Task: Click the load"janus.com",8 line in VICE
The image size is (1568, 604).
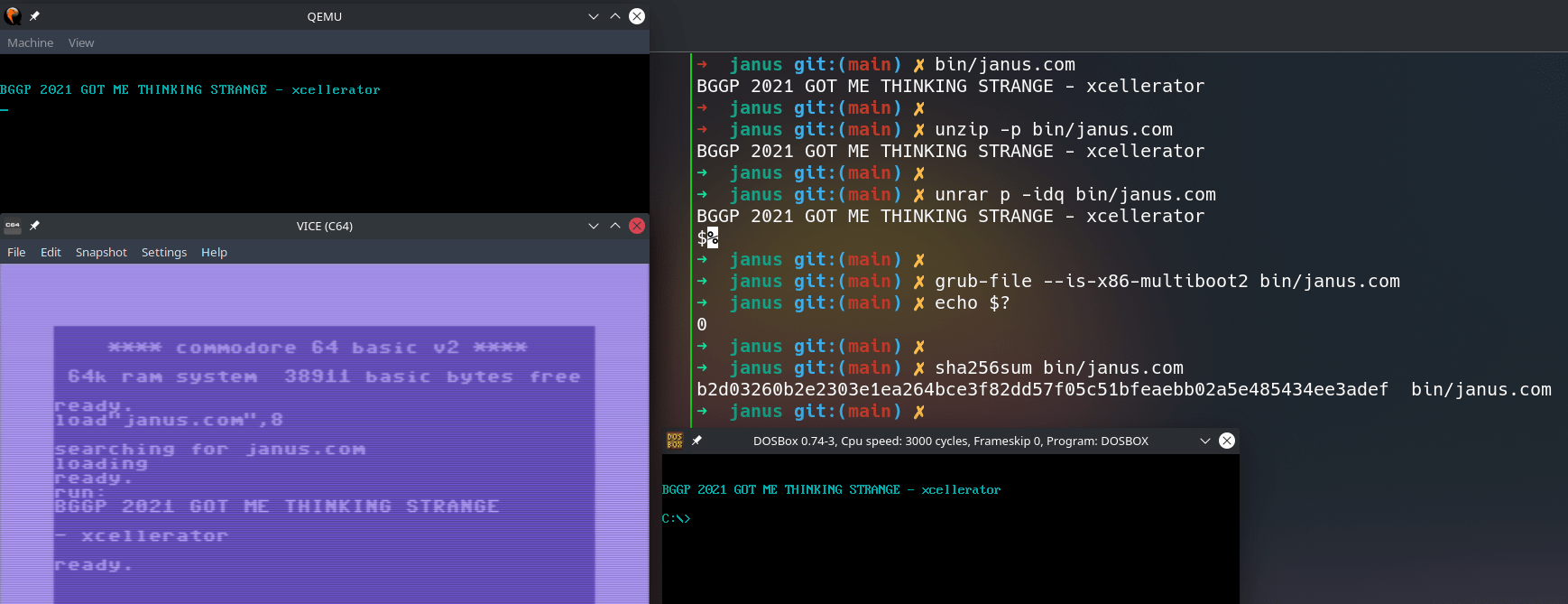Action: pyautogui.click(x=169, y=420)
